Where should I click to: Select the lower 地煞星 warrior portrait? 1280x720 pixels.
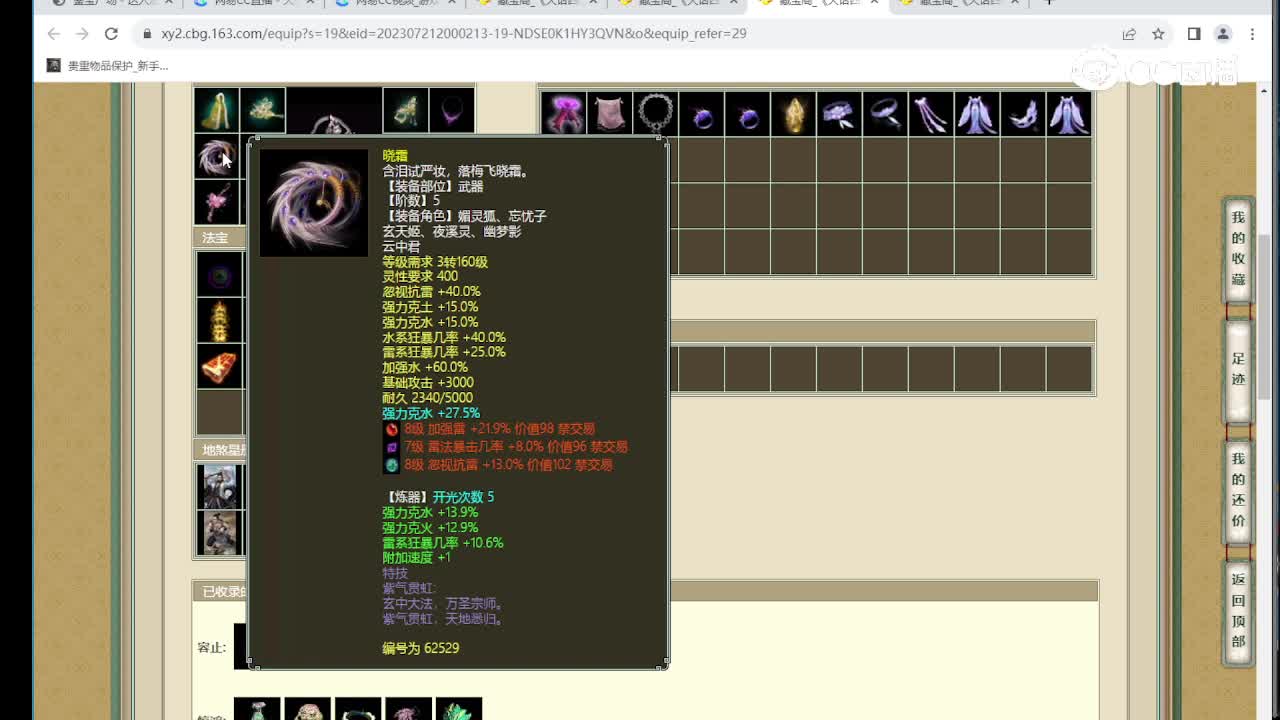click(219, 533)
